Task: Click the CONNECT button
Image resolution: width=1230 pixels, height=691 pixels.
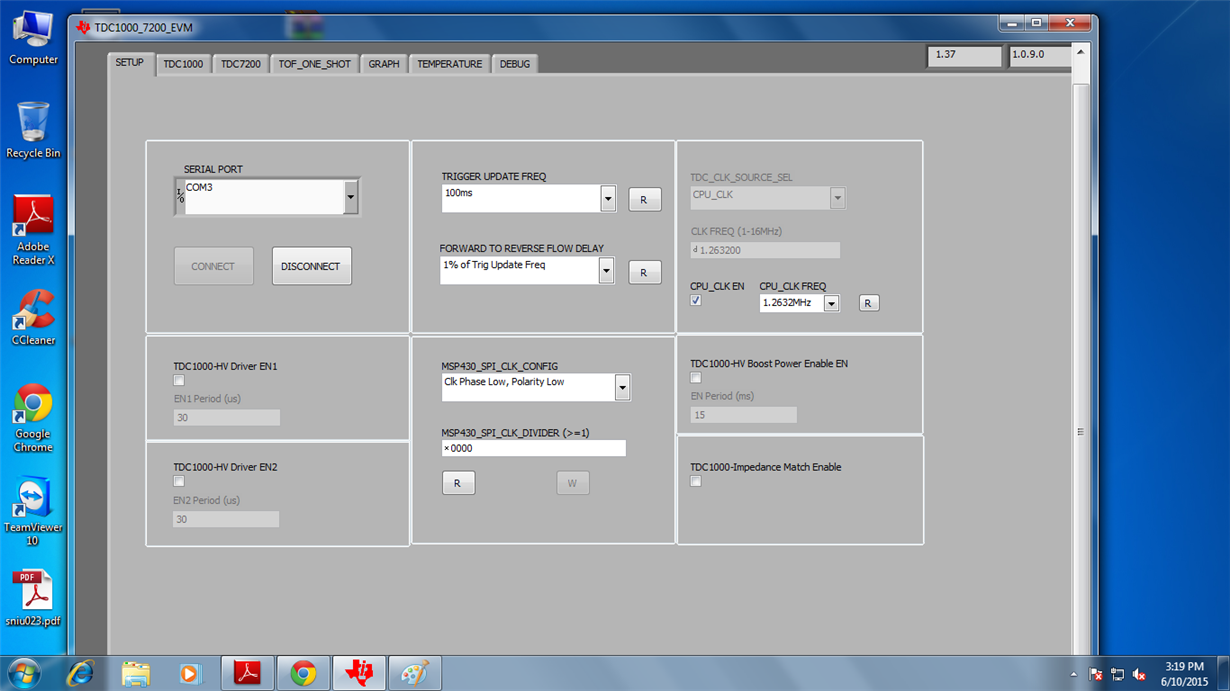Action: 213,266
